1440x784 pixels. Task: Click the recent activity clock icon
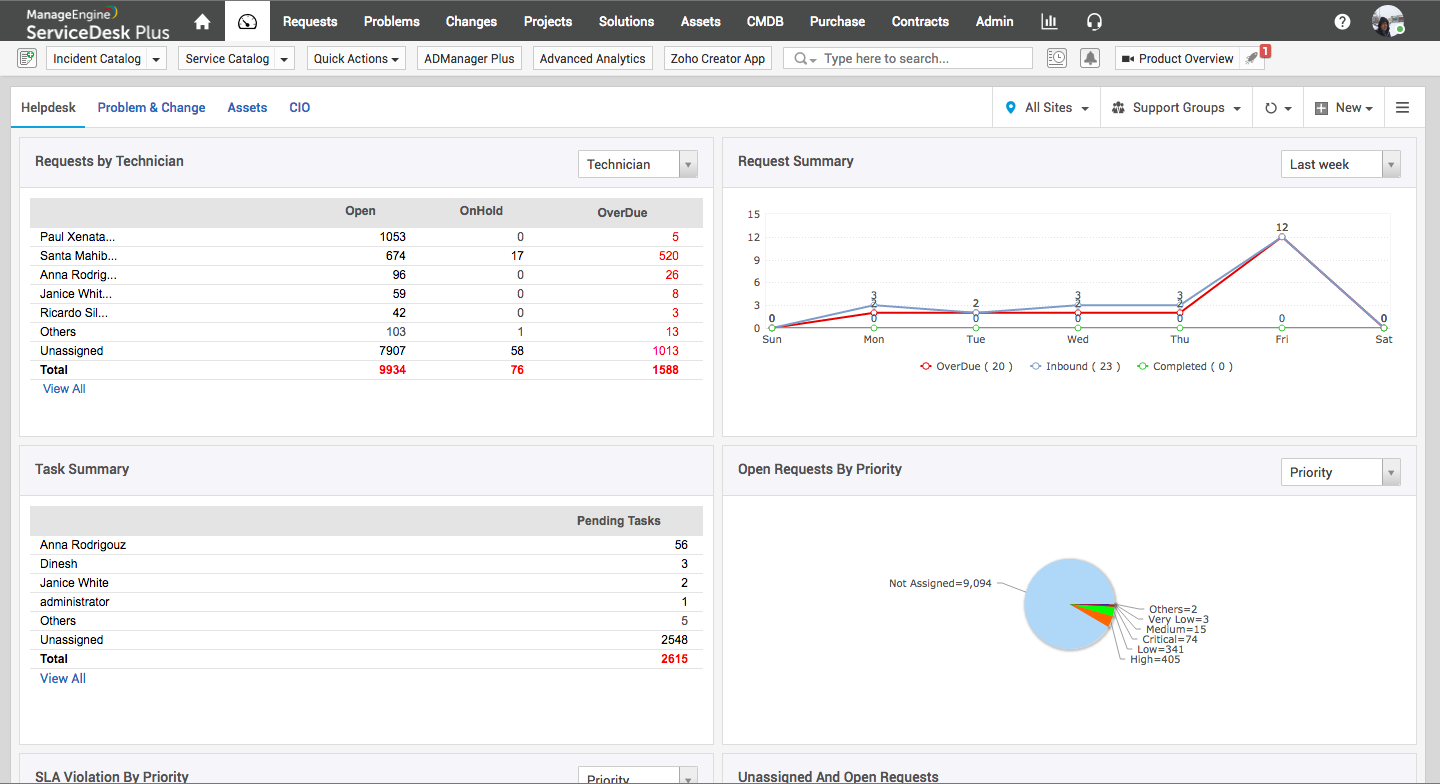pos(1056,57)
